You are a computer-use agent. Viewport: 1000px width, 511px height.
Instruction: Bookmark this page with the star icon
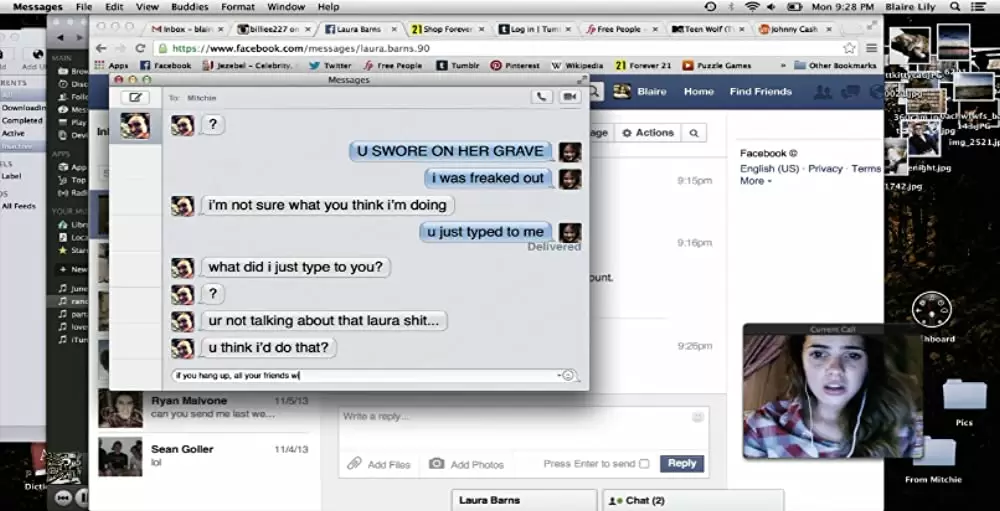tap(849, 47)
